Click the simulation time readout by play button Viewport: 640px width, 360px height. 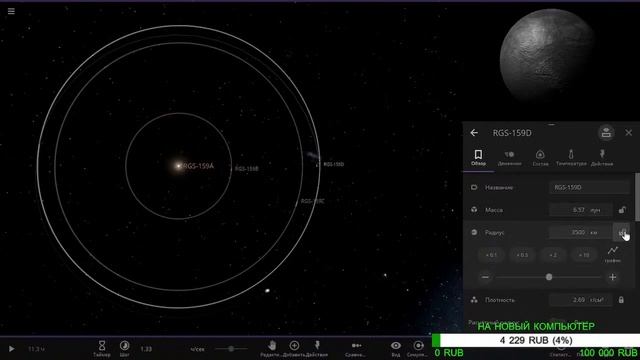coord(37,349)
